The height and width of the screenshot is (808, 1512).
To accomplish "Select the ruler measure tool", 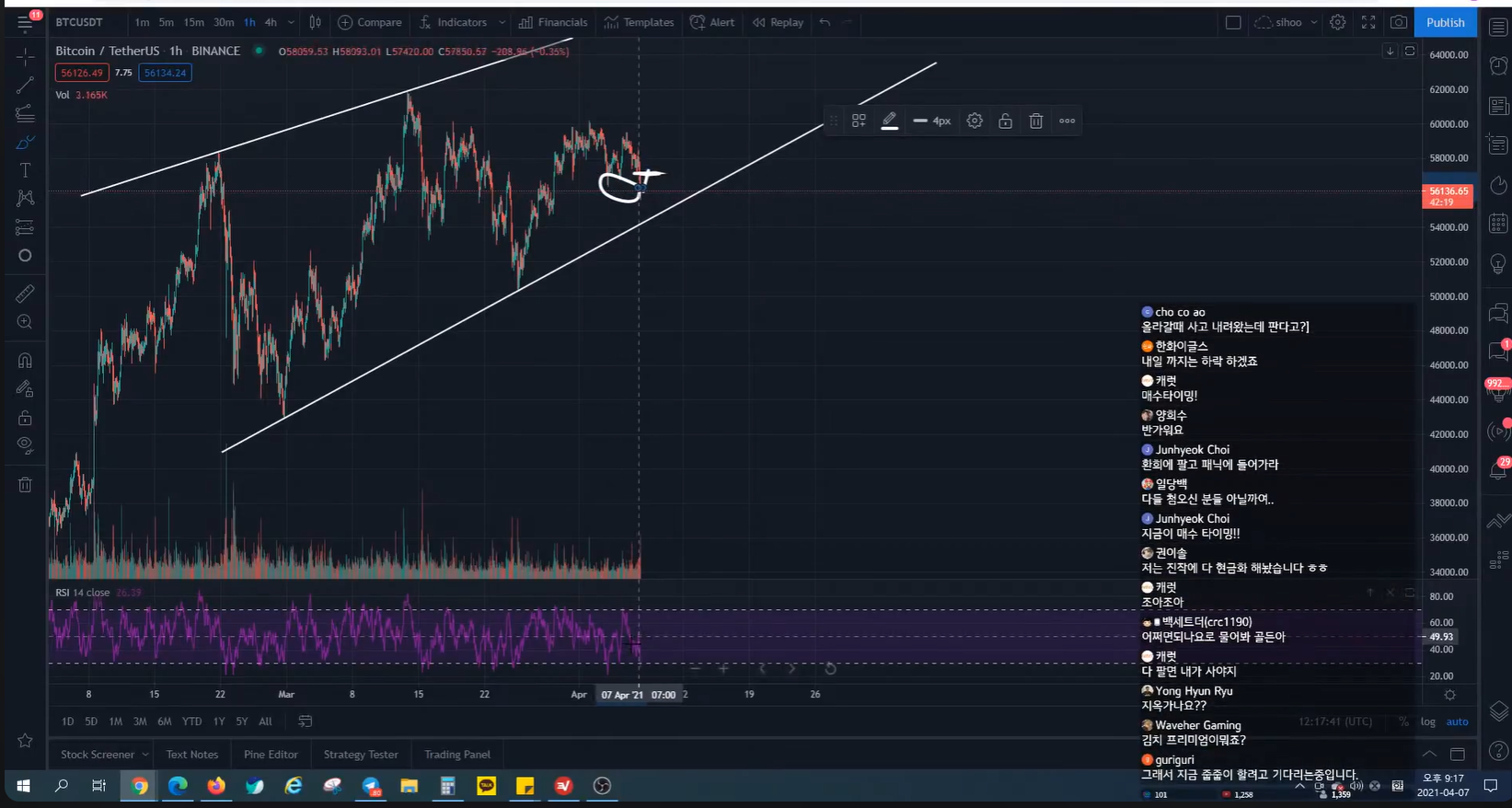I will coord(25,294).
